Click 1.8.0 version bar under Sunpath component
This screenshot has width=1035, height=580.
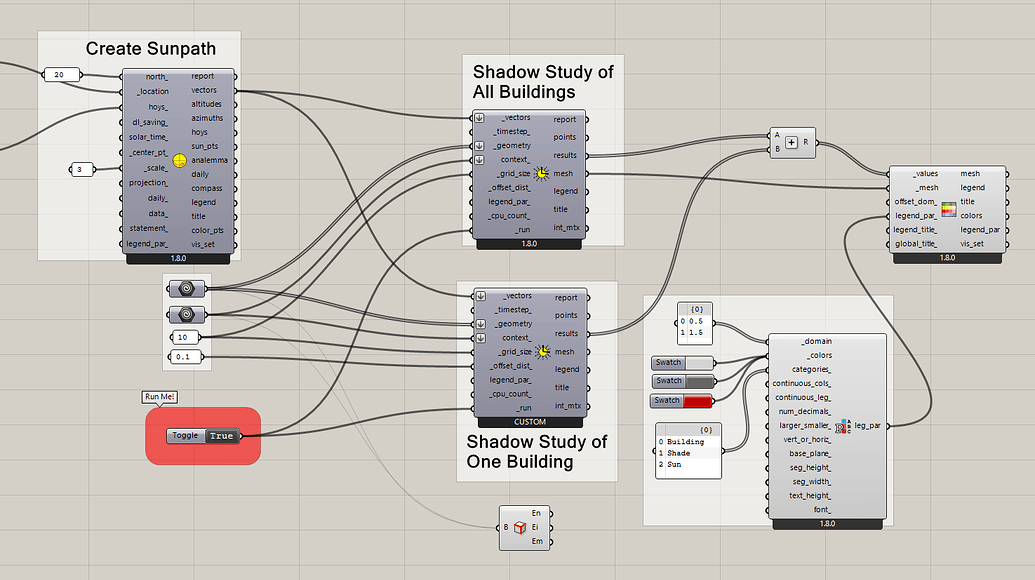[178, 259]
